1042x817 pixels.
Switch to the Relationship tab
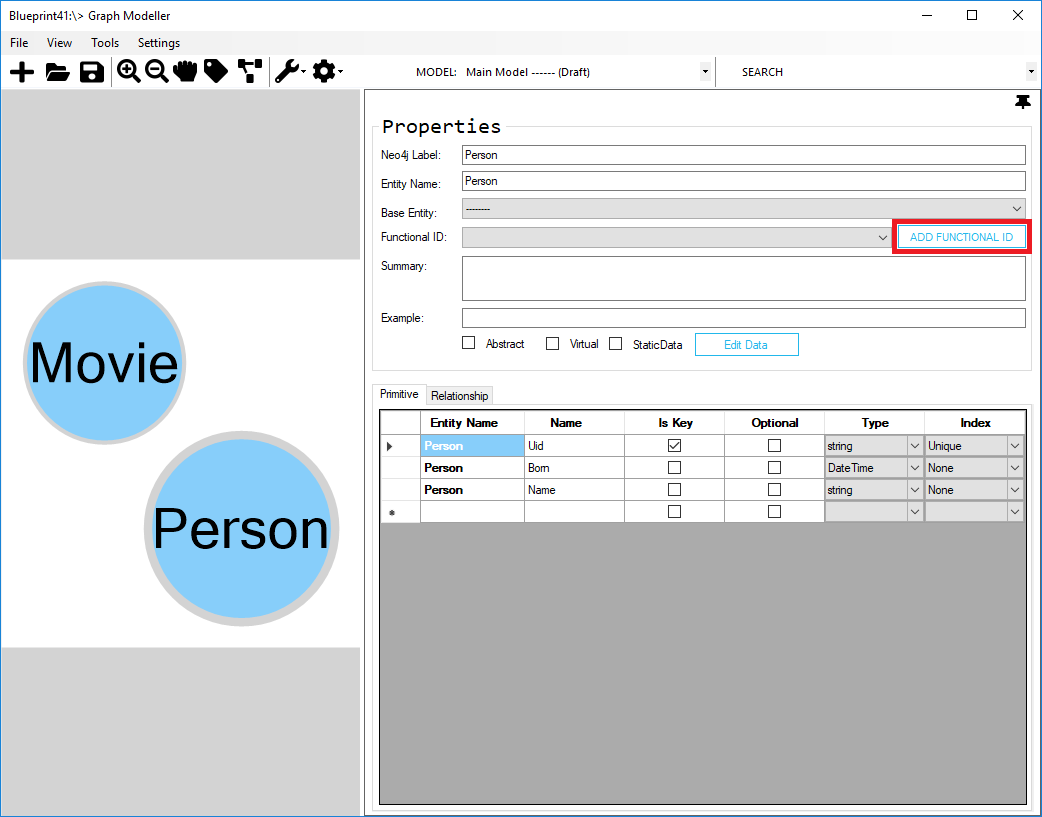tap(459, 396)
